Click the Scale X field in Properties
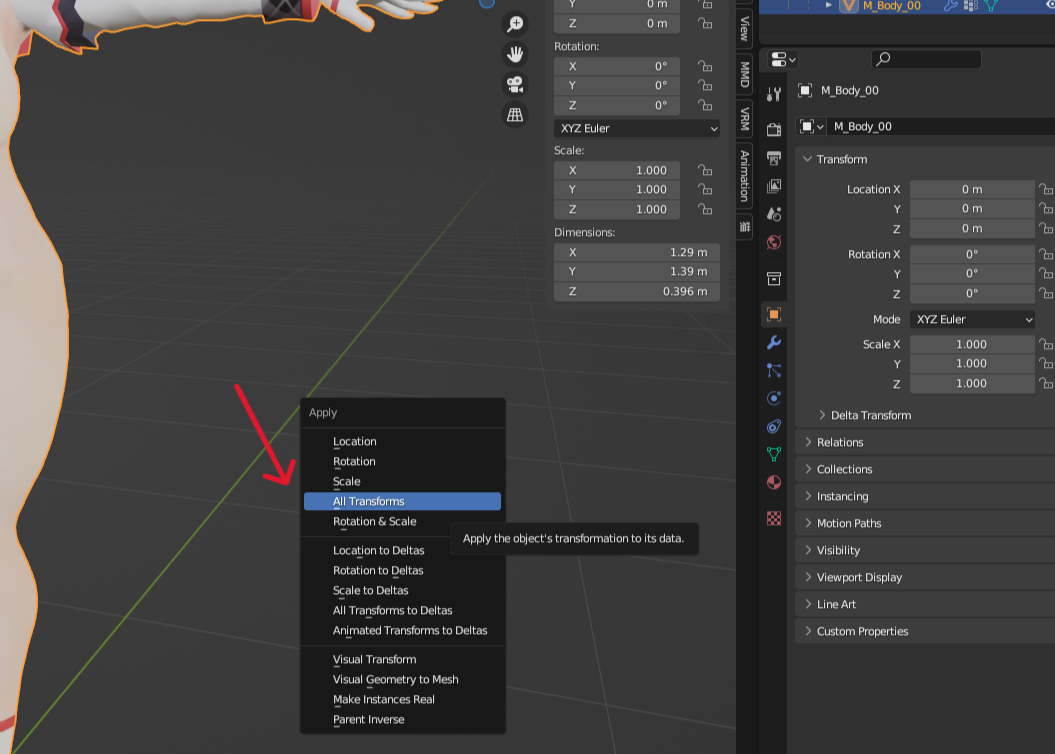Screen dimensions: 1055x754 pos(972,344)
